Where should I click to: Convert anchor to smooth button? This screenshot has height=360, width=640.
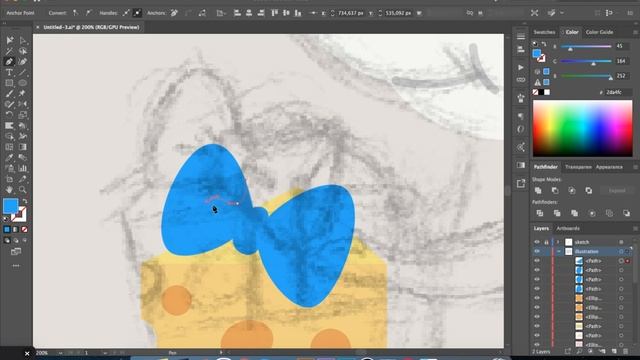88,13
